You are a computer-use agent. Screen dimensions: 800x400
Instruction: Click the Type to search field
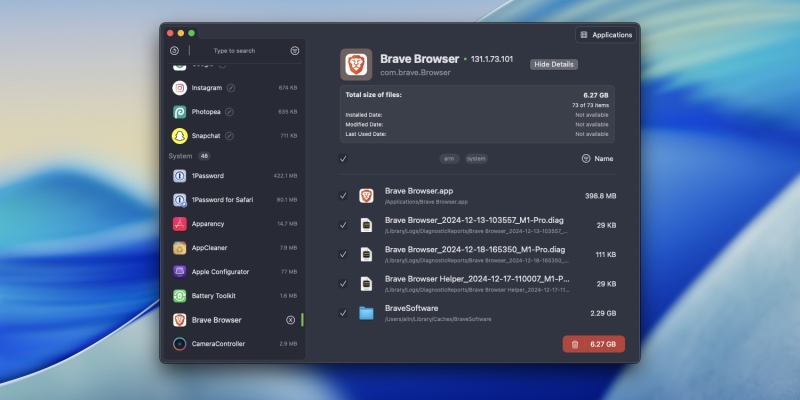point(234,51)
